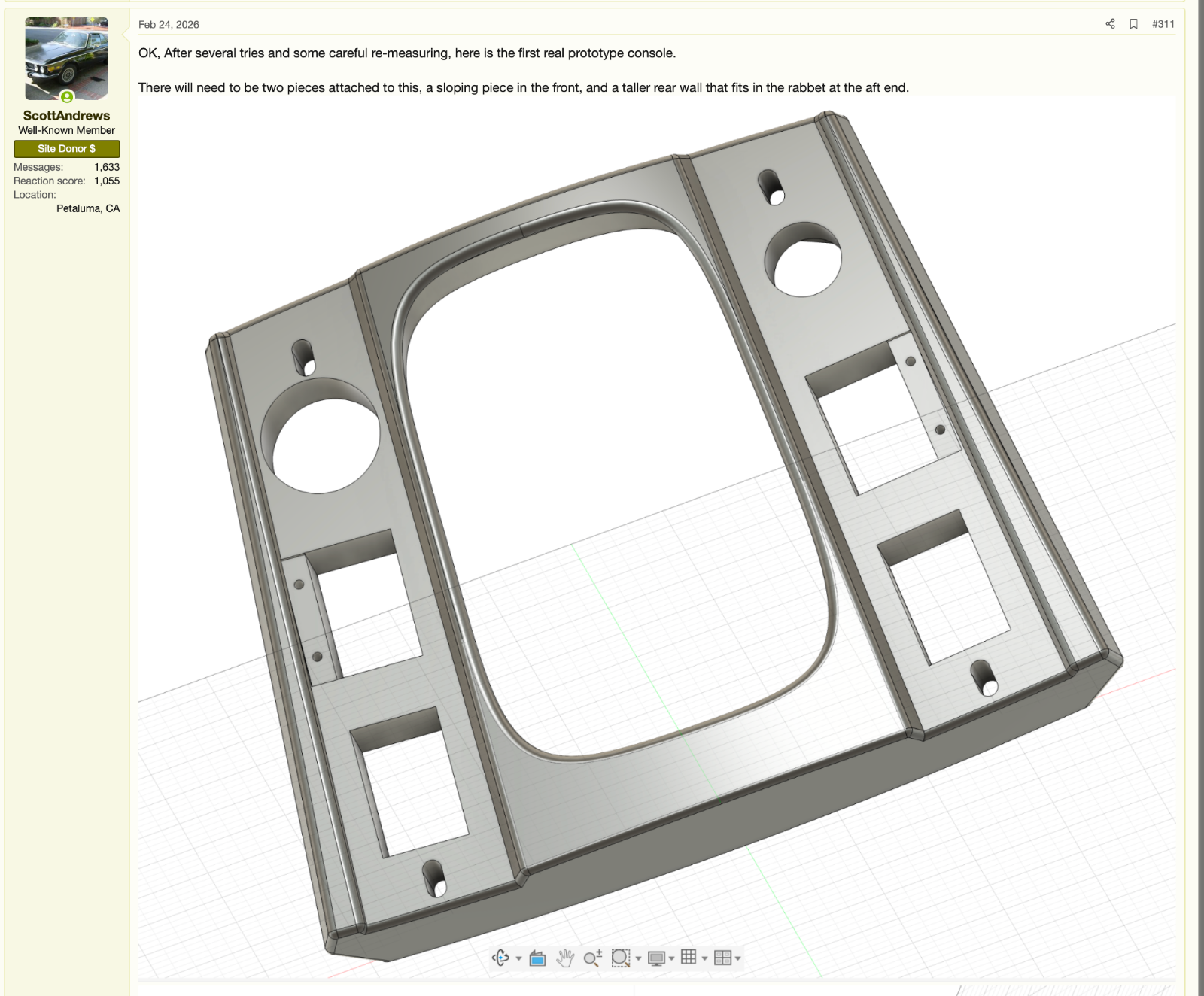Click the Site Donor $ badge
The height and width of the screenshot is (996, 1204).
point(66,149)
